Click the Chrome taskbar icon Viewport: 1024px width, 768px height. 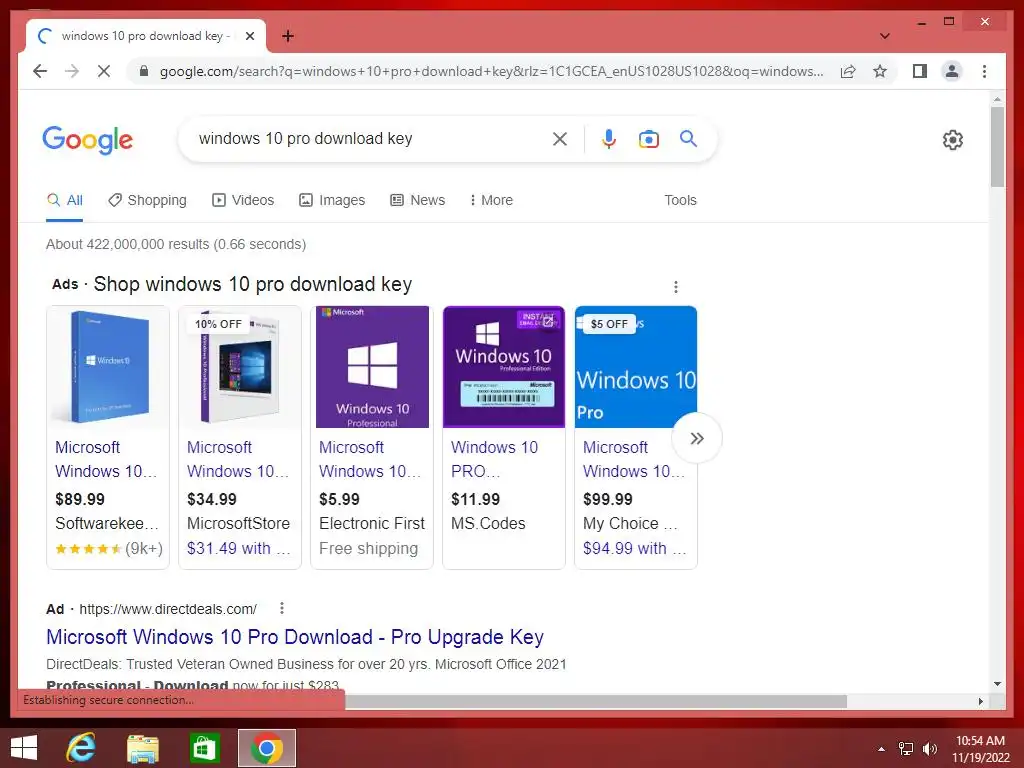click(x=266, y=748)
